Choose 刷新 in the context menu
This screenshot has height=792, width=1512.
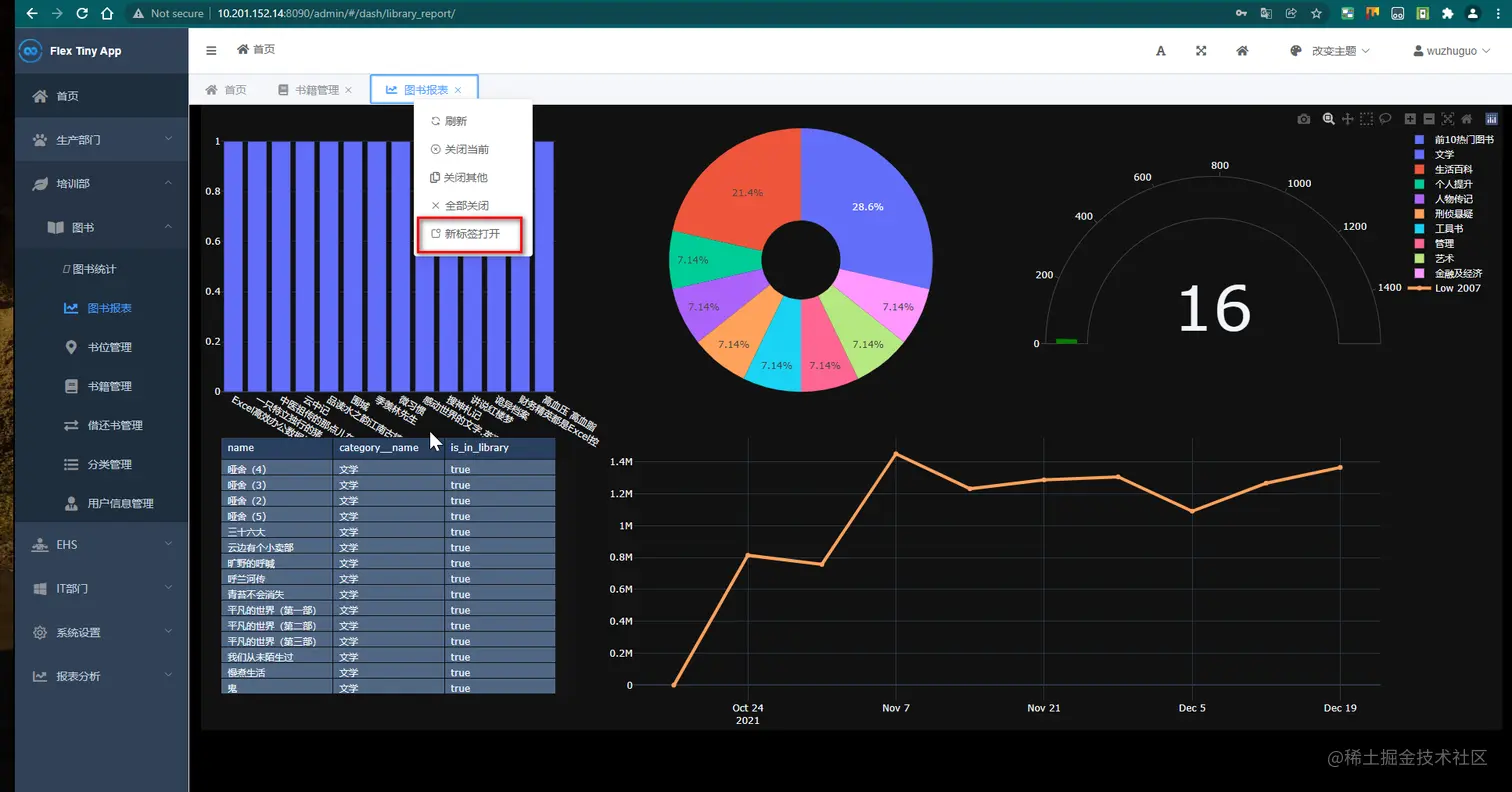tap(473, 121)
